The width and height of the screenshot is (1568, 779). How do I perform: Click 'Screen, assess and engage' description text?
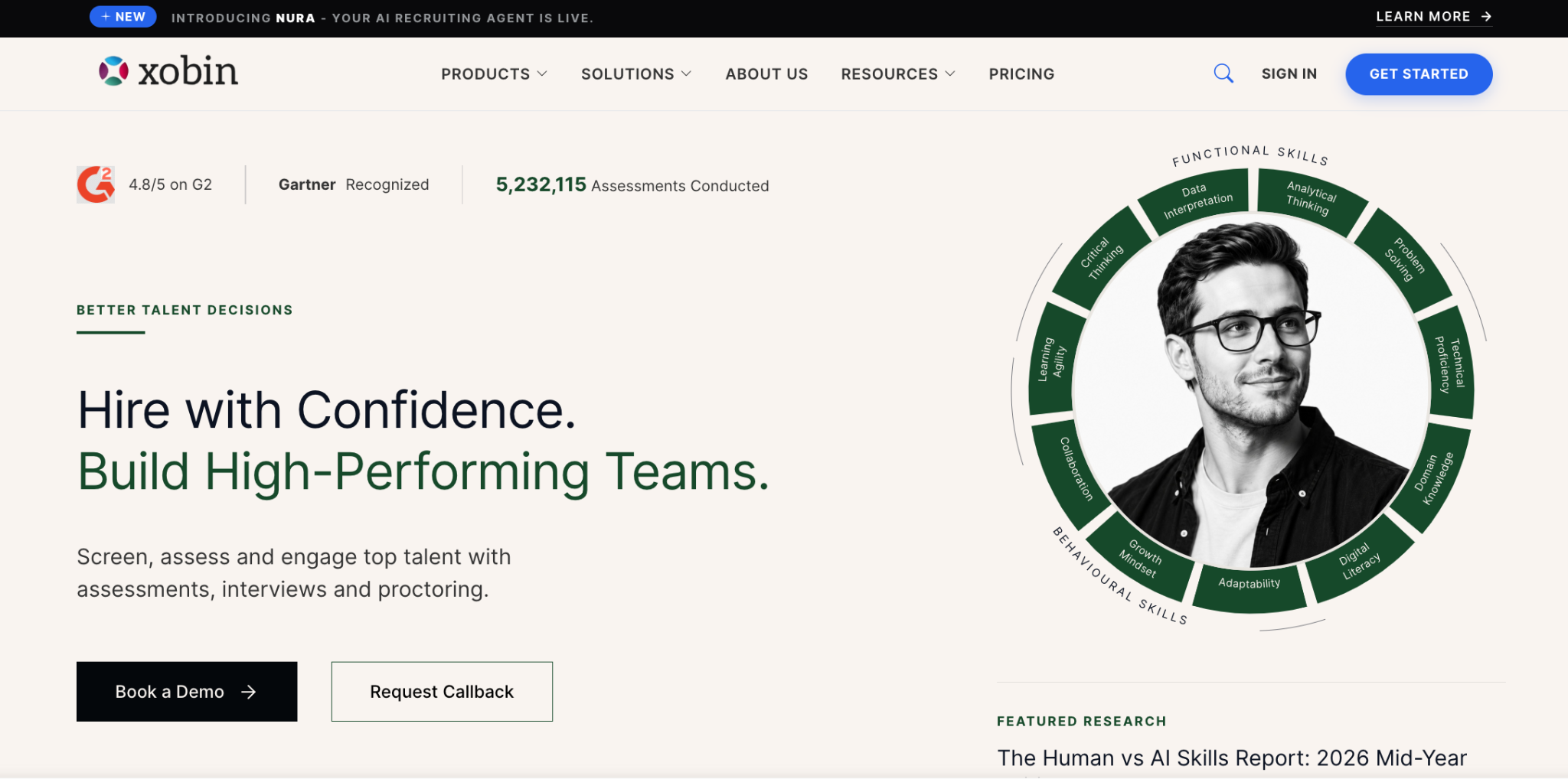point(294,573)
